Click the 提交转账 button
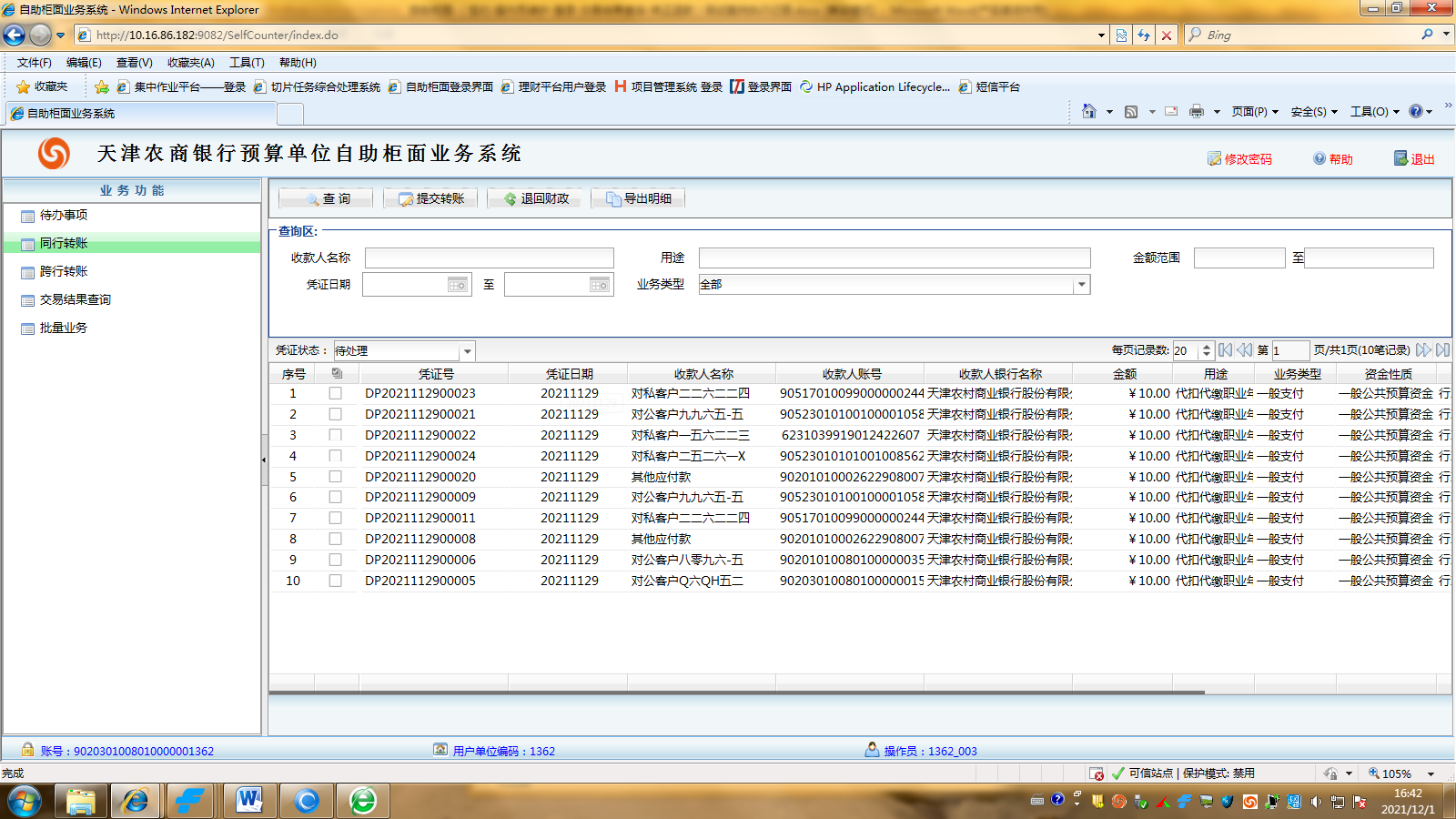The image size is (1456, 819). [x=430, y=198]
